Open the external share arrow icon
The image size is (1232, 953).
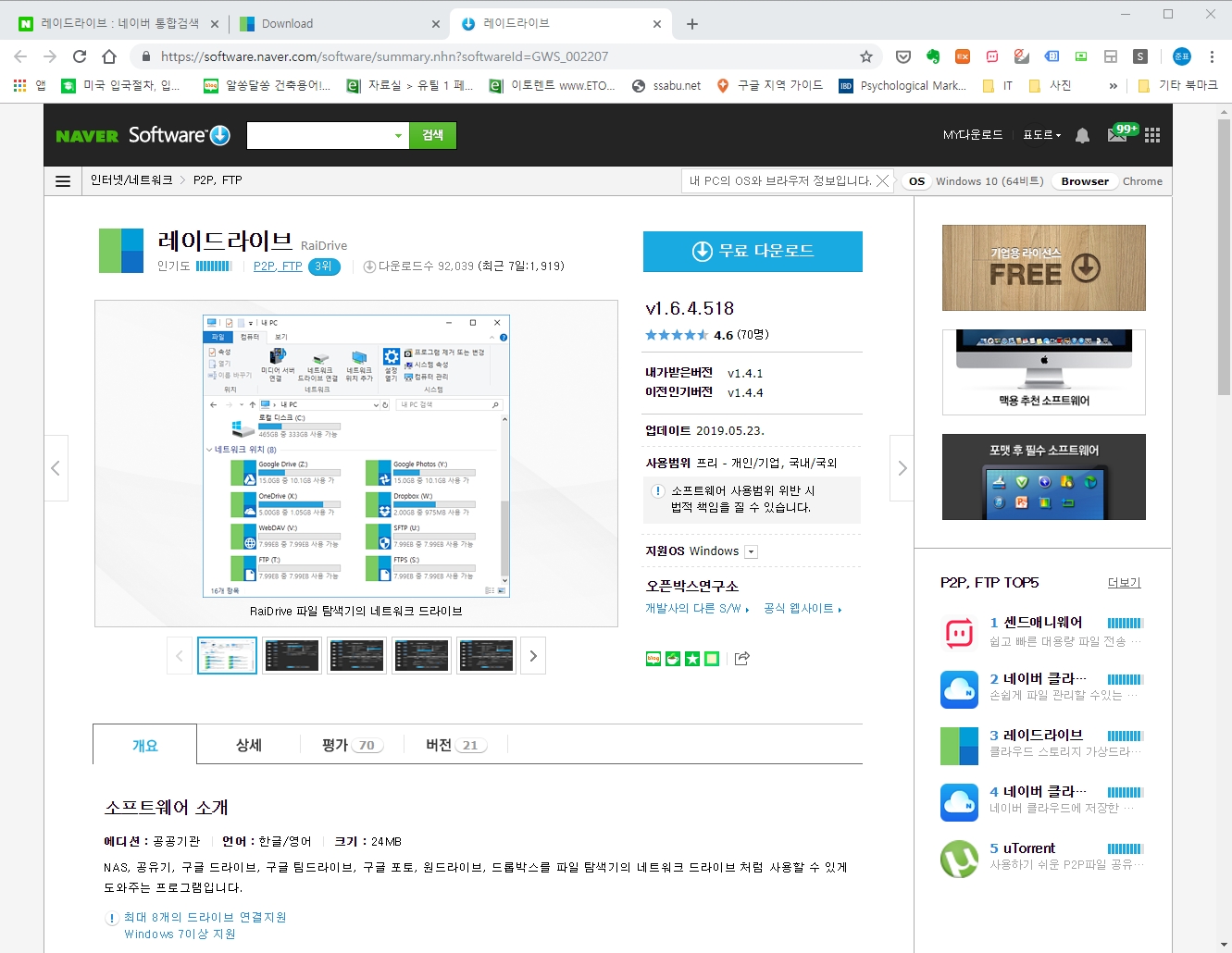tap(741, 659)
